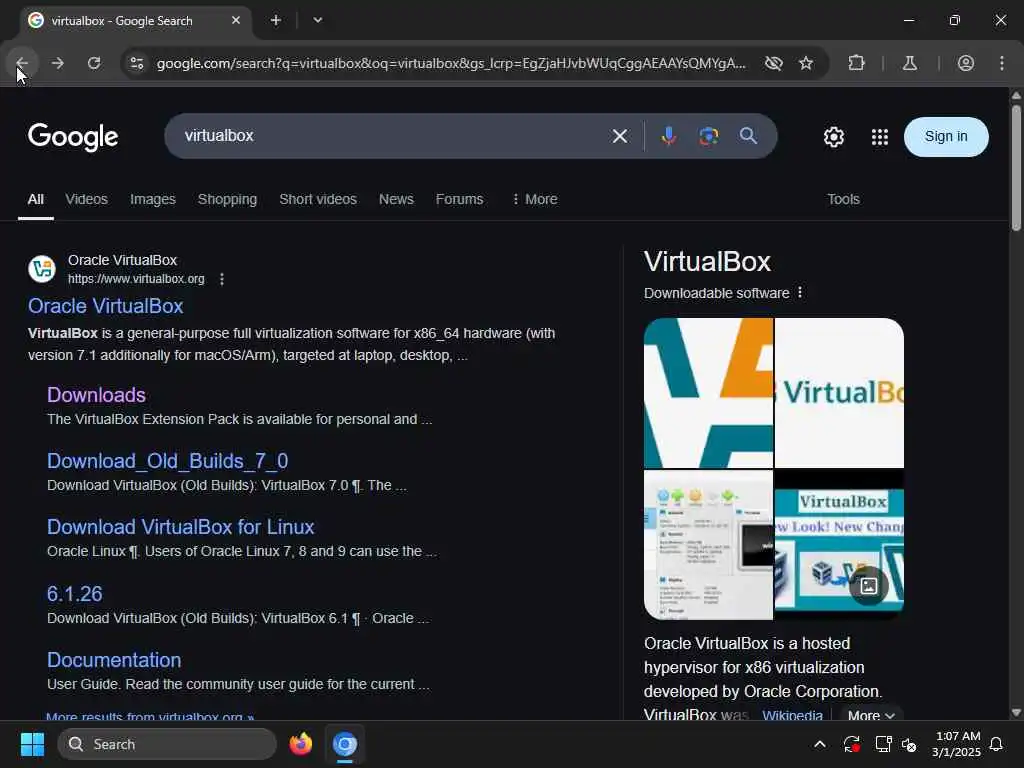
Task: Open Download VirtualBox for Linux link
Action: (x=180, y=527)
